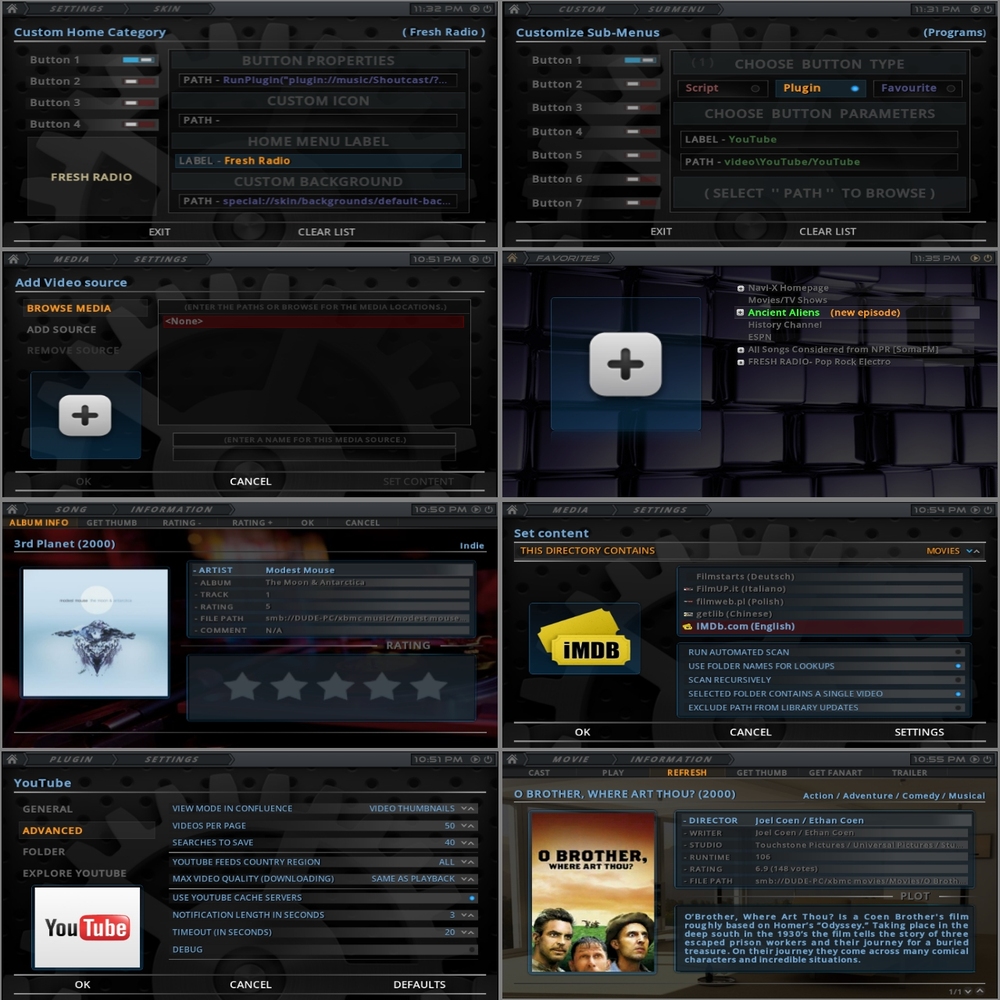Click the O Brother movie poster
Image resolution: width=1000 pixels, height=1000 pixels.
click(x=593, y=892)
